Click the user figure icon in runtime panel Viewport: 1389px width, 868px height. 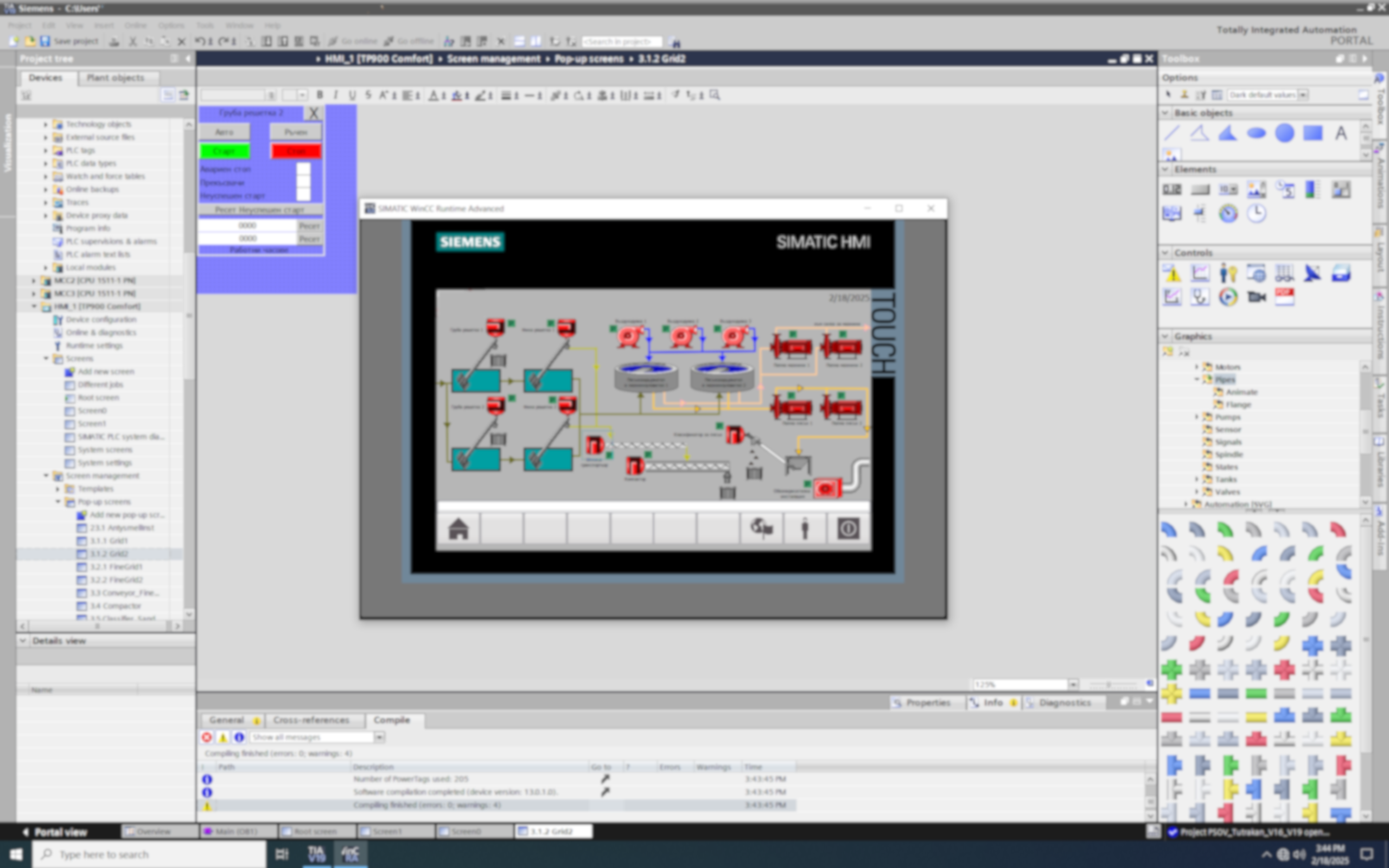(805, 529)
